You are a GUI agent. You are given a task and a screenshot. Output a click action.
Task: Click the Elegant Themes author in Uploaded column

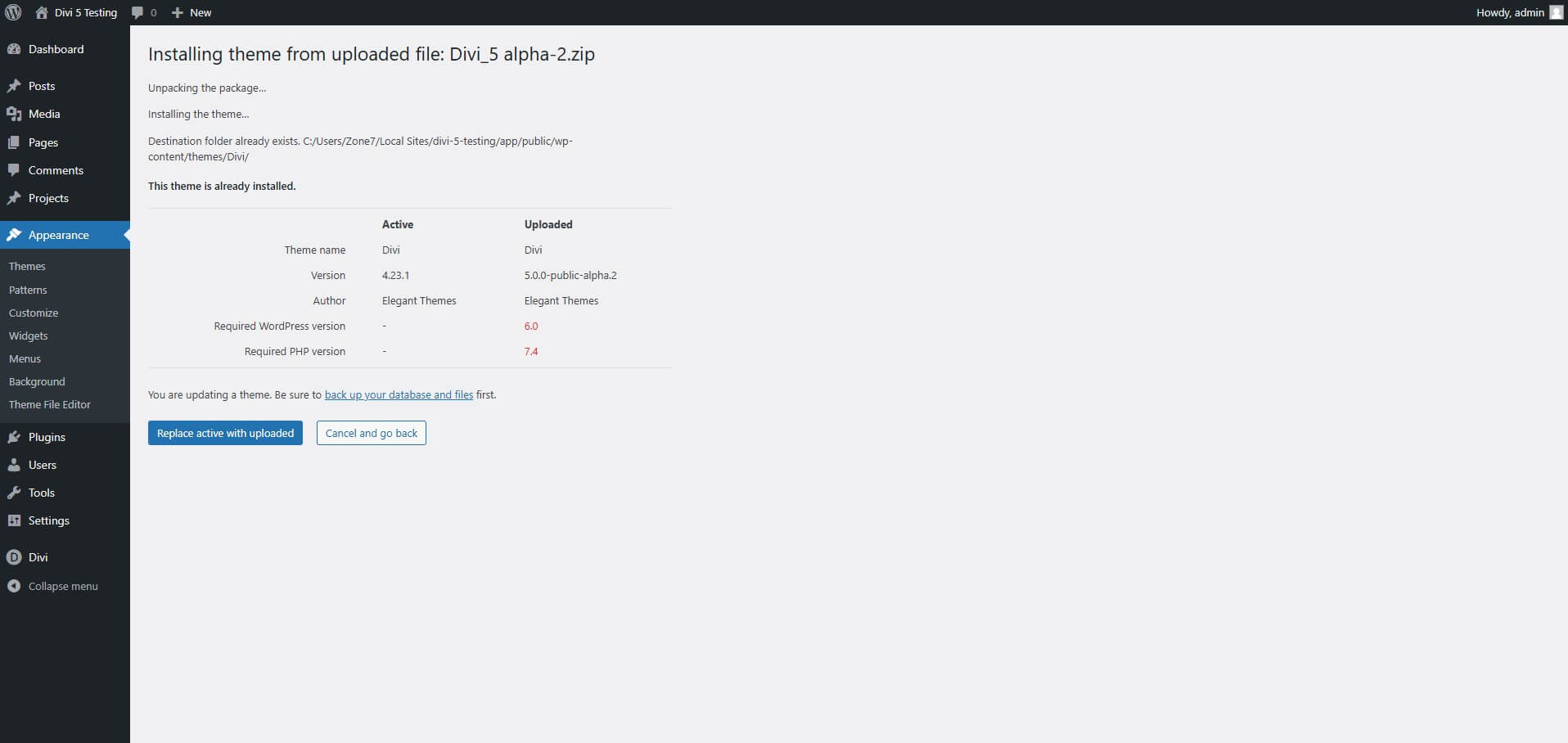[561, 300]
